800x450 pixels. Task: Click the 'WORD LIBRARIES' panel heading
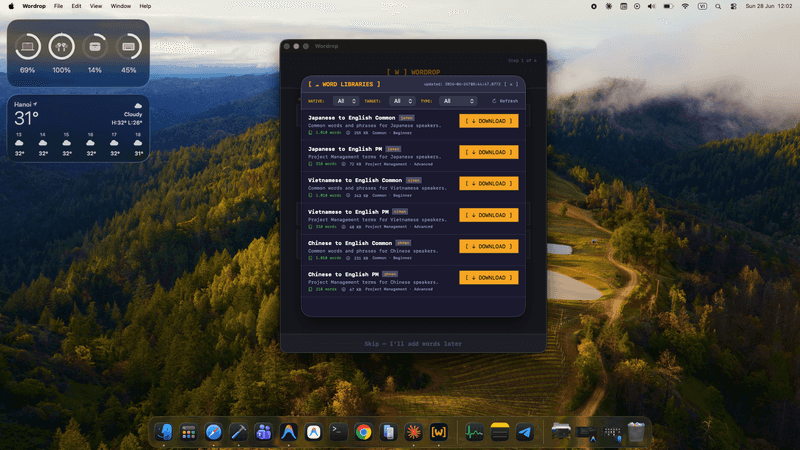[344, 84]
